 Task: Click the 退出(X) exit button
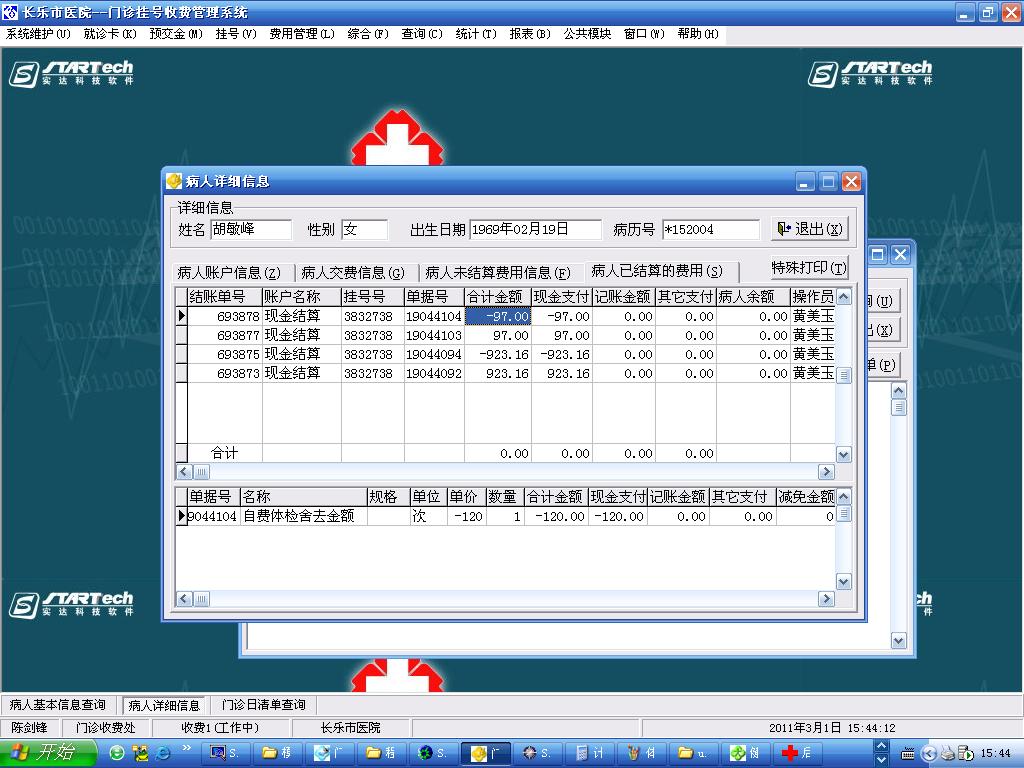[809, 229]
